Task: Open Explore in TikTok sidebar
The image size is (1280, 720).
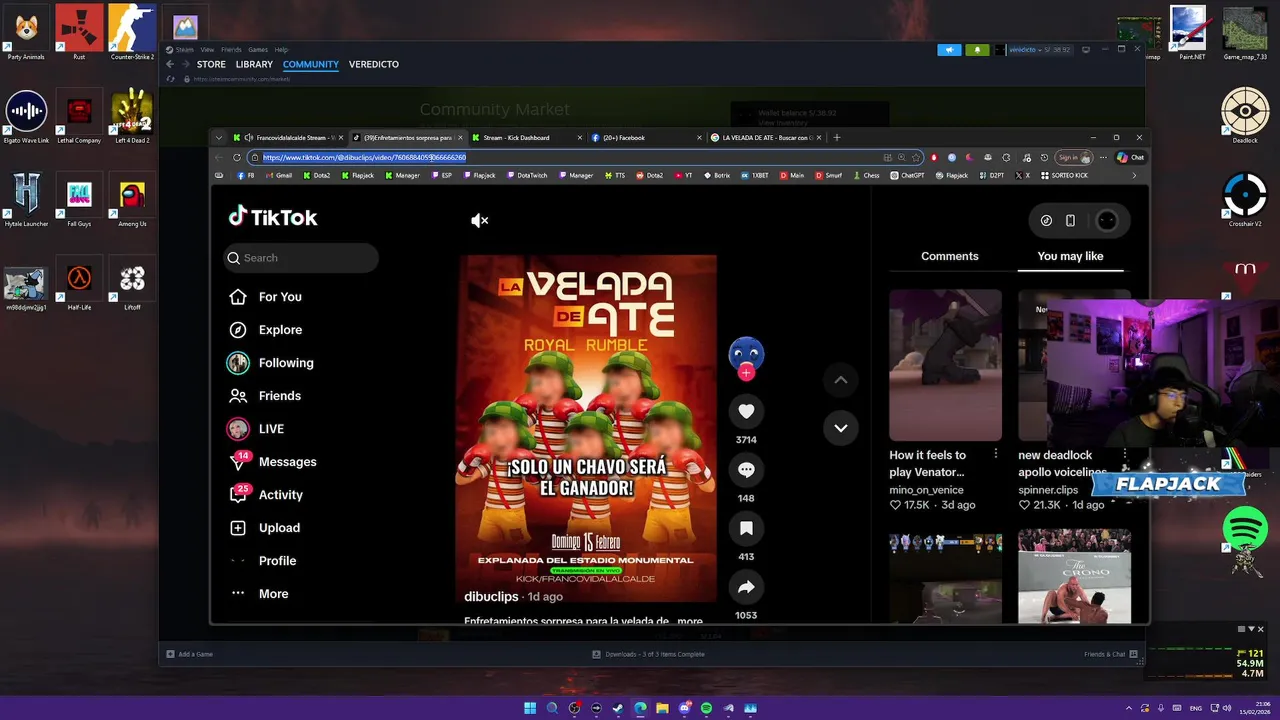Action: coord(266,330)
